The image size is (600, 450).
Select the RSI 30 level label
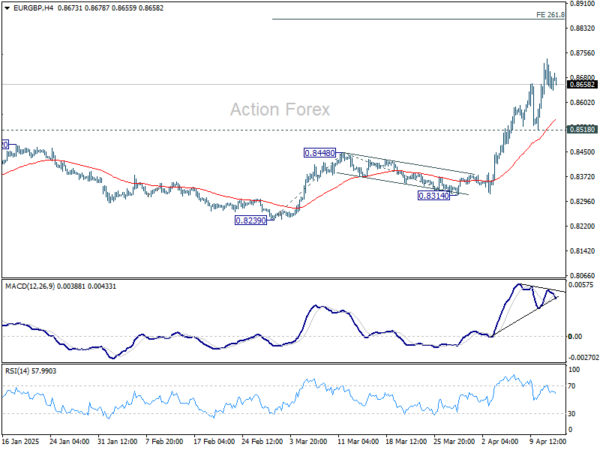(572, 414)
